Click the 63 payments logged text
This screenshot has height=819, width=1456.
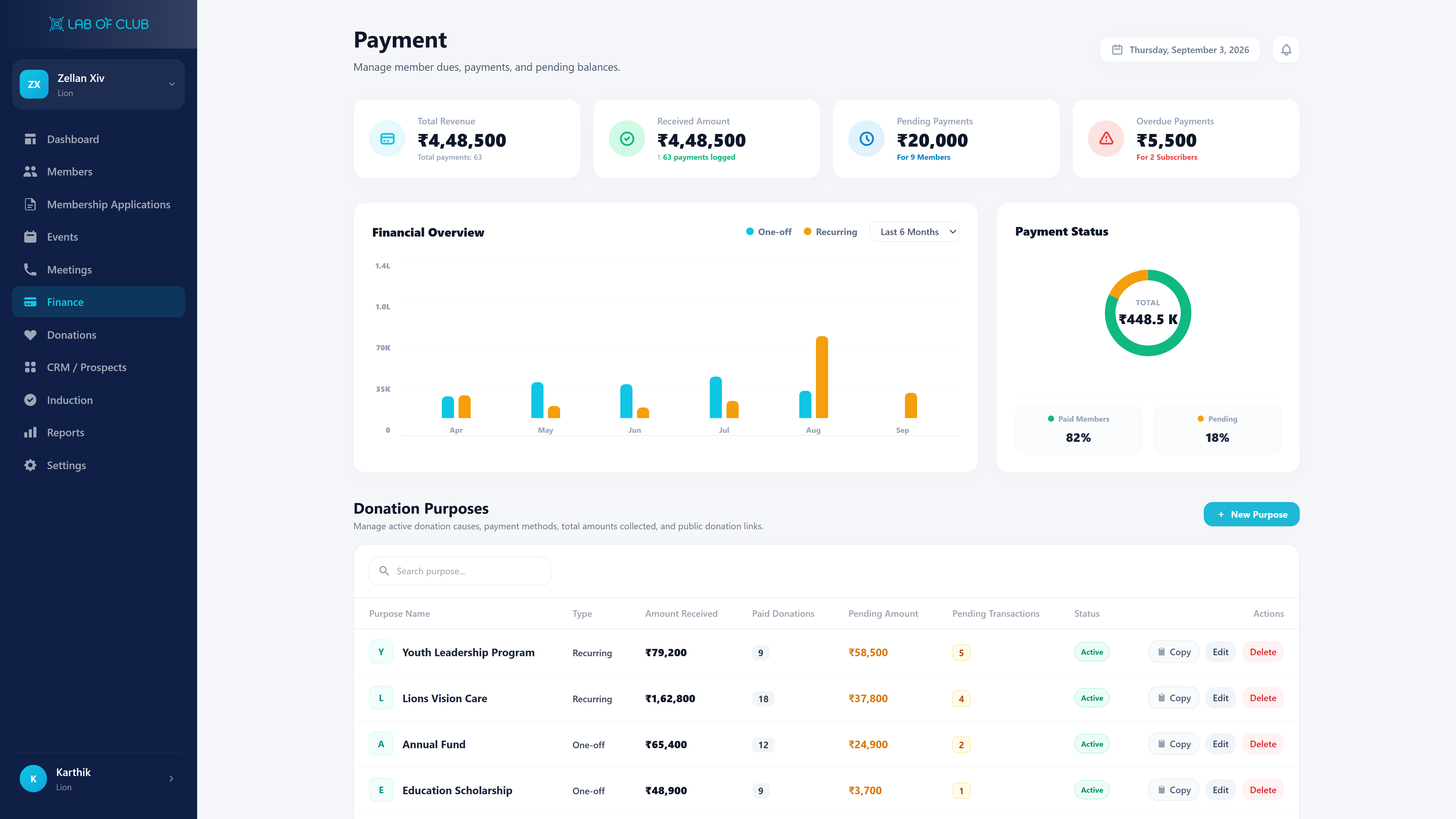click(x=696, y=157)
